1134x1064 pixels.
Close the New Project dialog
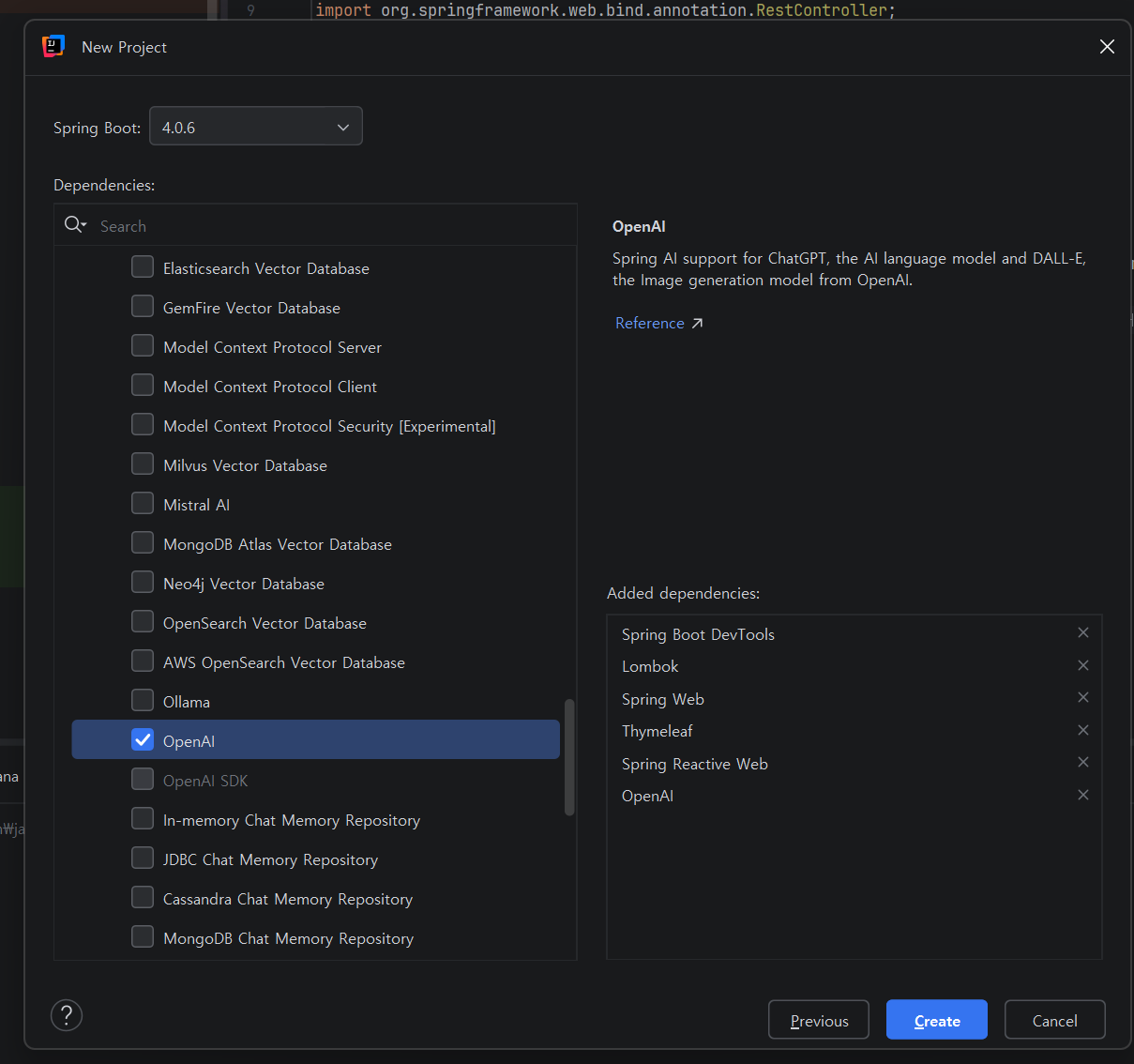(1107, 47)
